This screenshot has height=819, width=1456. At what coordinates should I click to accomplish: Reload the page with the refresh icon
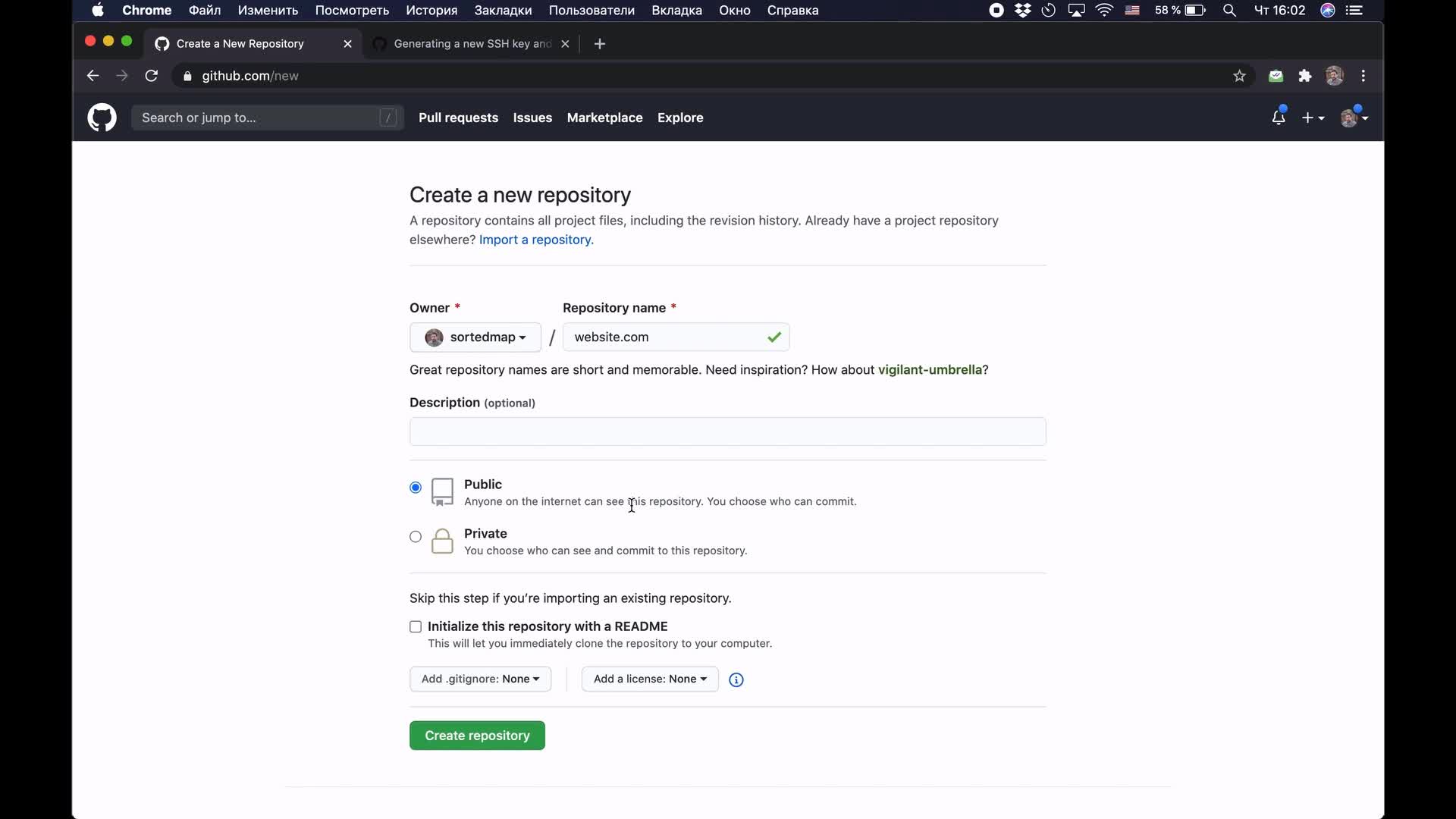152,76
